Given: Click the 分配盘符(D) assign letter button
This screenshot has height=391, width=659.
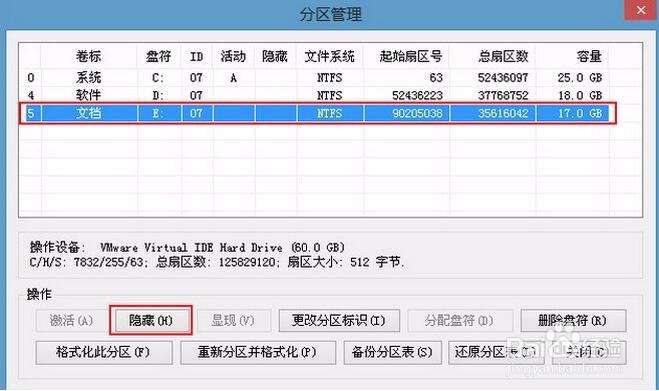Looking at the screenshot, I should [460, 321].
